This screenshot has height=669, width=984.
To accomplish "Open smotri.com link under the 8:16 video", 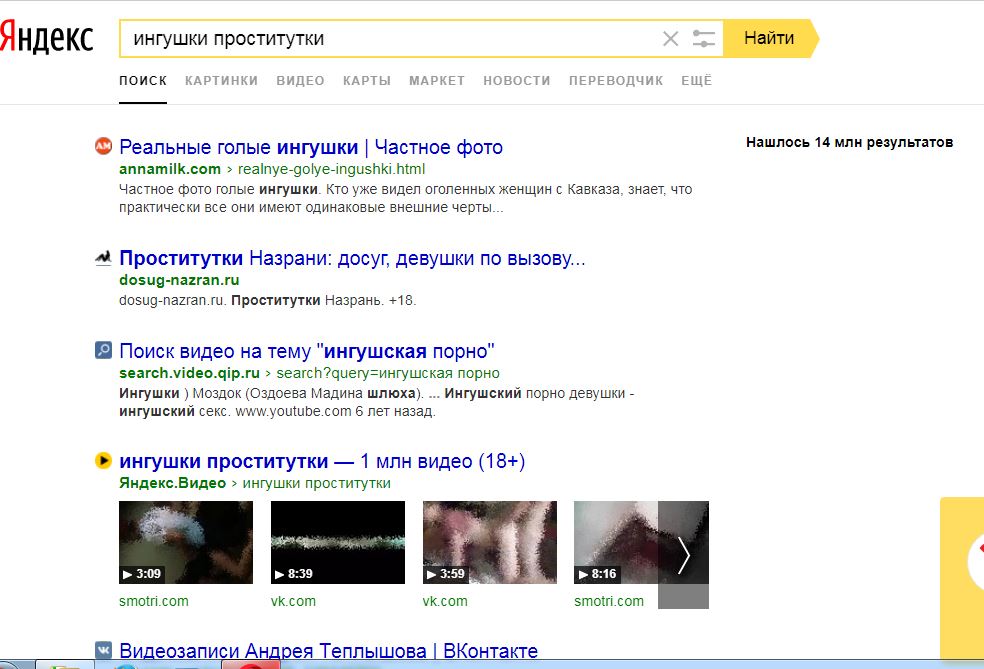I will [609, 601].
